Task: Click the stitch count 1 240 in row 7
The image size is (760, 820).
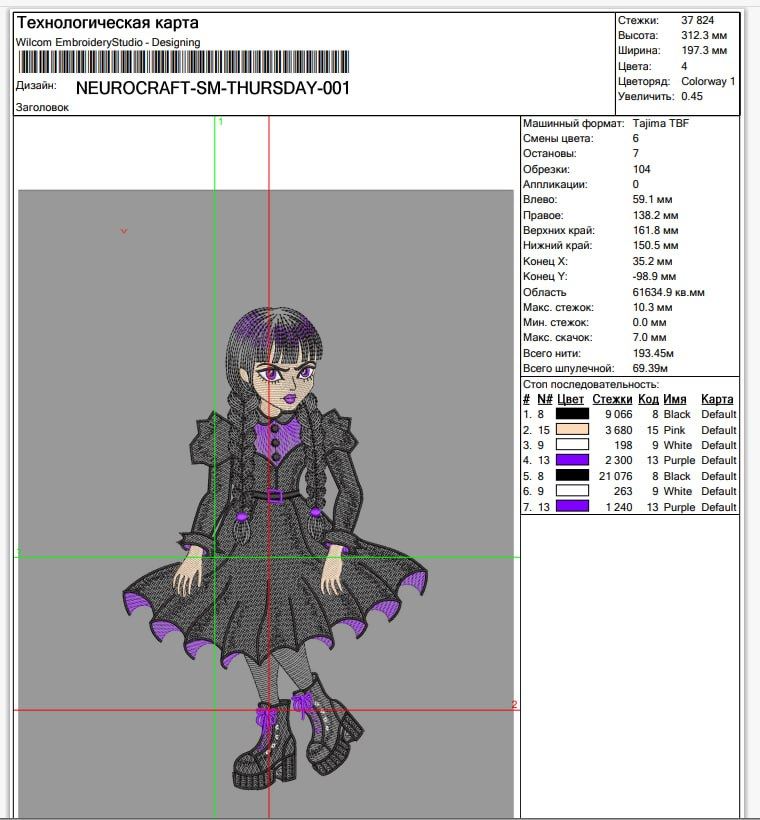Action: pos(619,507)
